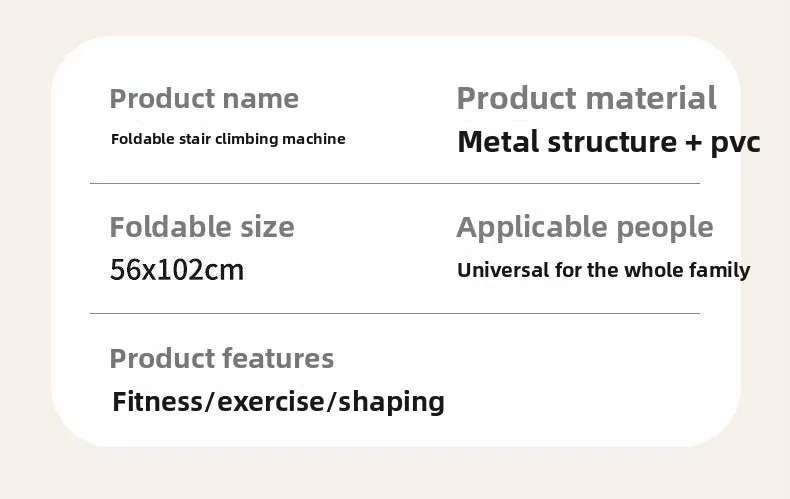Click the divider line below Product name
This screenshot has height=499, width=790.
click(x=394, y=184)
